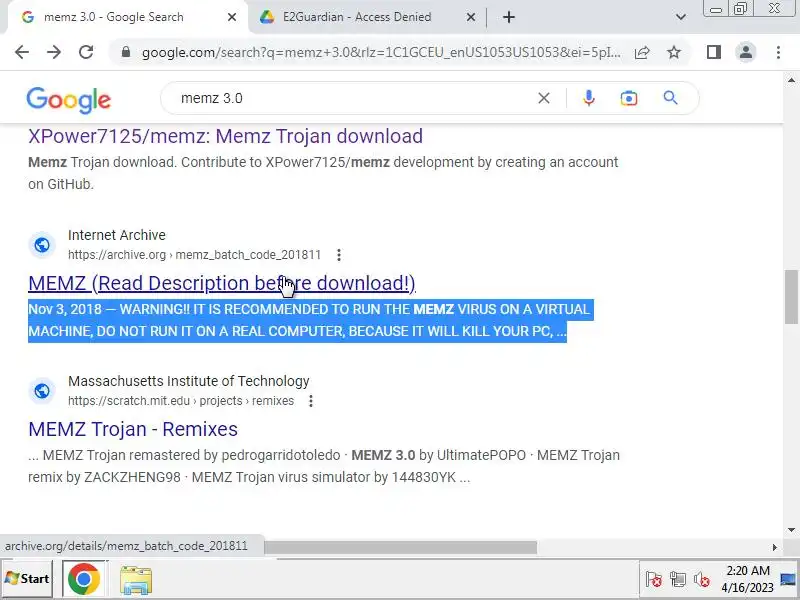Open a new tab with the plus button
This screenshot has width=800, height=600.
(509, 17)
